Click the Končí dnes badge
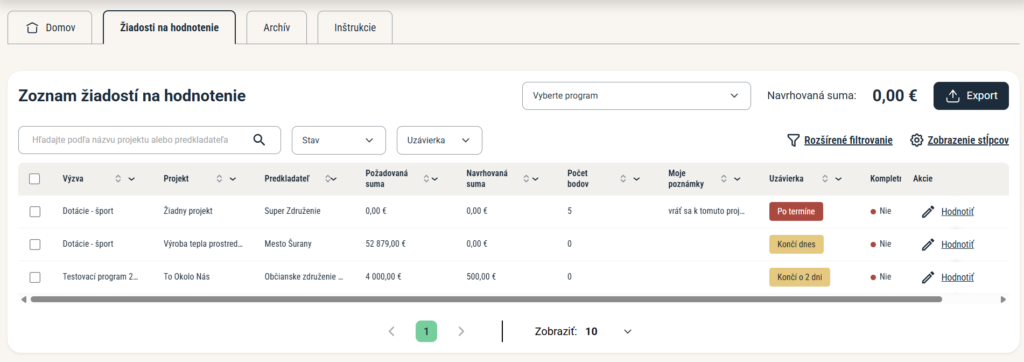Image resolution: width=1024 pixels, height=362 pixels. 796,244
